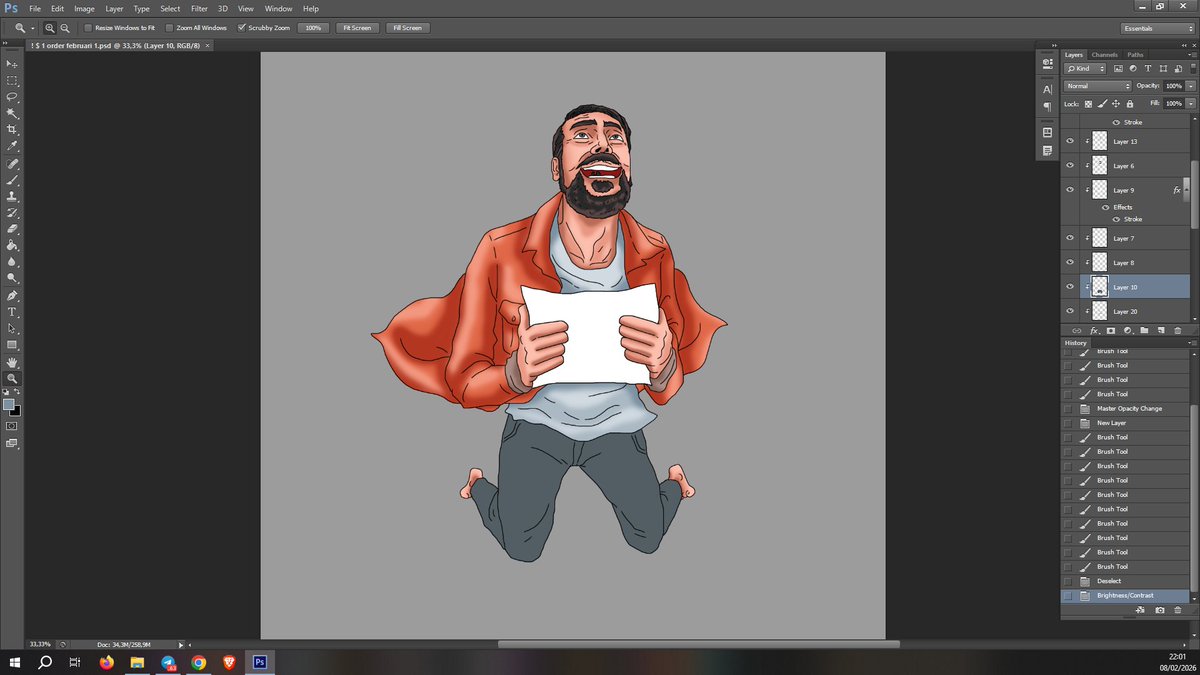
Task: Select the Horizontal Type tool
Action: tap(12, 312)
